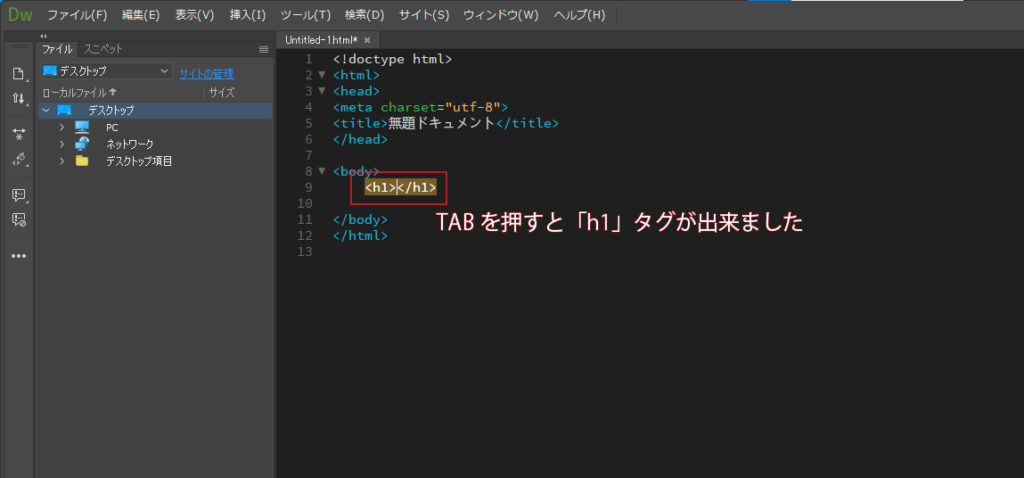Click the PC computer icon
The image size is (1024, 478).
82,127
